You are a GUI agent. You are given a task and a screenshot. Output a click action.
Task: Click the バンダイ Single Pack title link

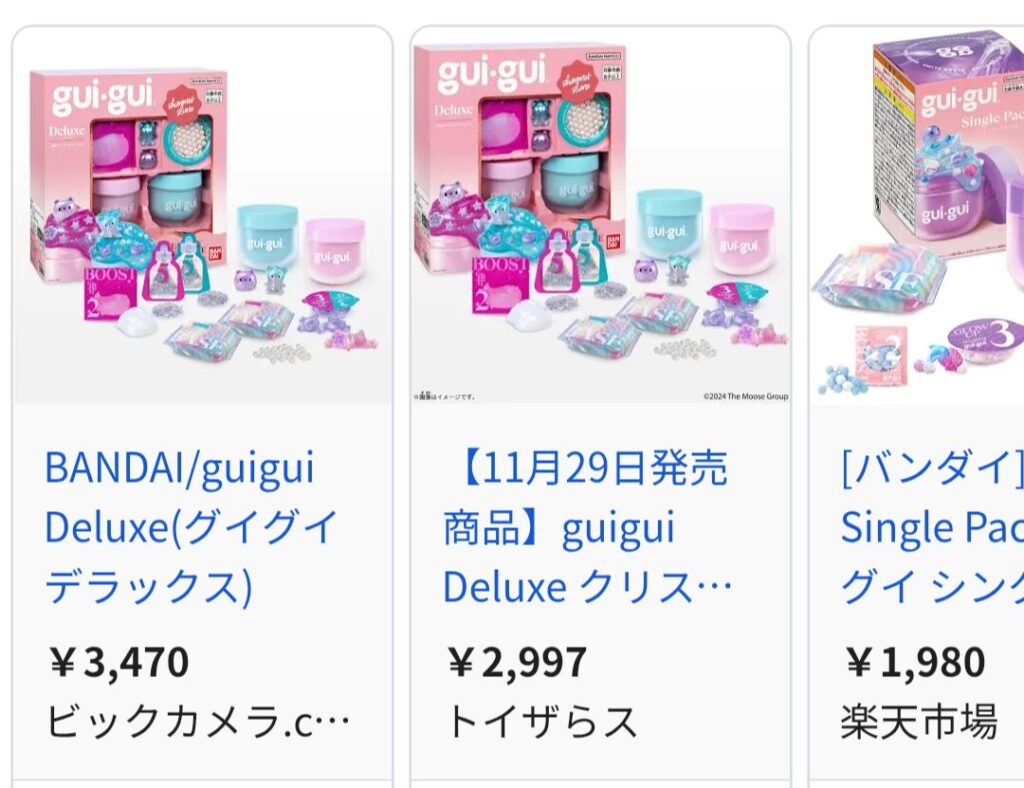pos(933,526)
